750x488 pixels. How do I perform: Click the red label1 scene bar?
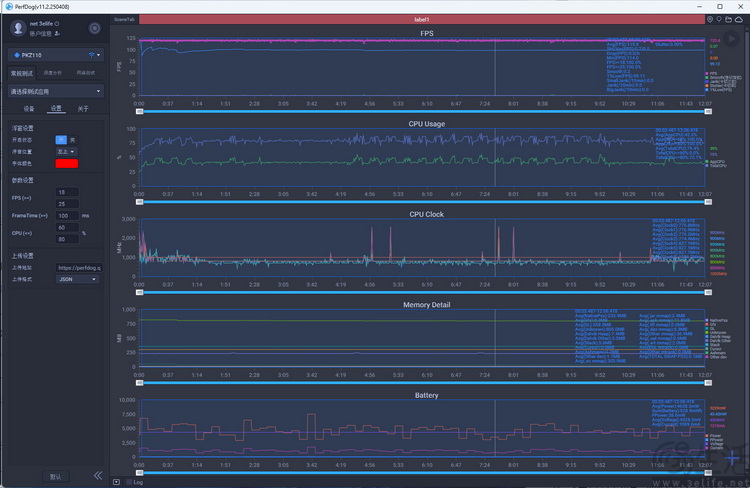coord(421,20)
